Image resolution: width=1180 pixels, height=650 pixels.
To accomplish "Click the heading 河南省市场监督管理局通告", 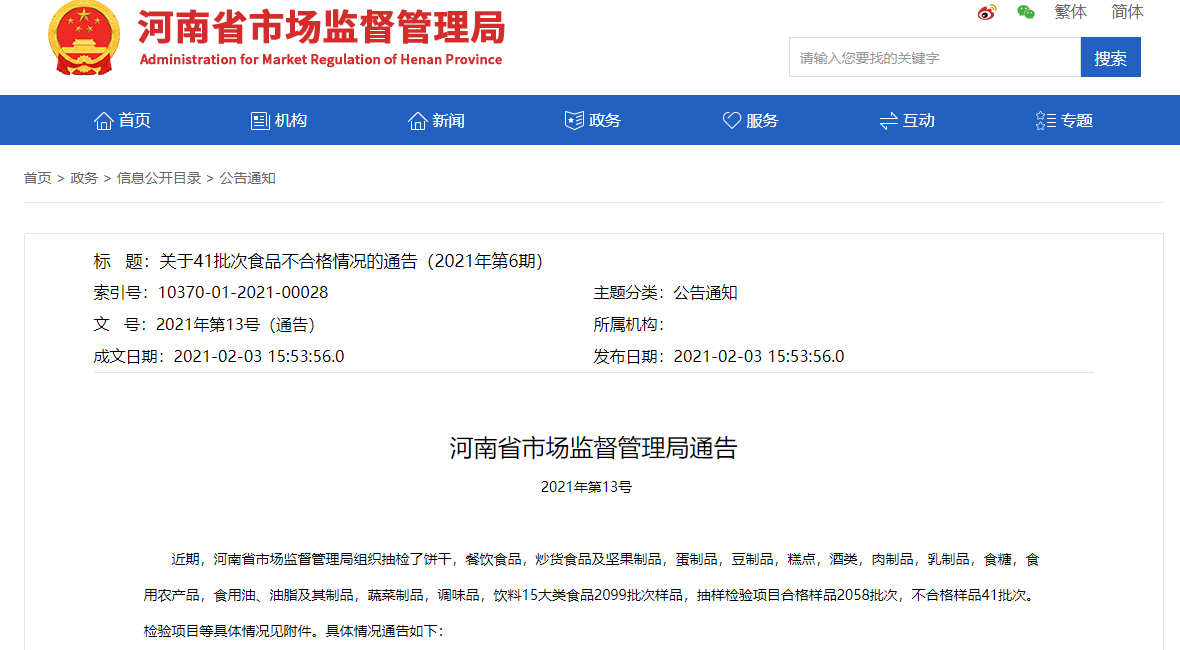I will (x=593, y=448).
